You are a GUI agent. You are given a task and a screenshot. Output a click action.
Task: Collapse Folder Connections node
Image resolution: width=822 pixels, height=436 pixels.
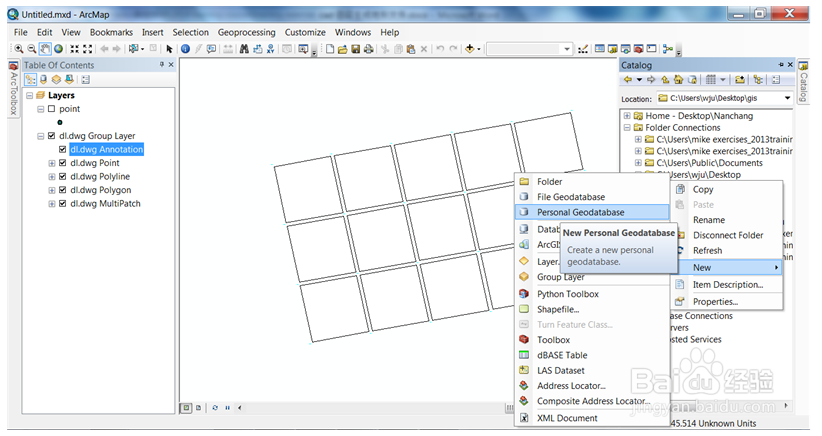click(627, 128)
